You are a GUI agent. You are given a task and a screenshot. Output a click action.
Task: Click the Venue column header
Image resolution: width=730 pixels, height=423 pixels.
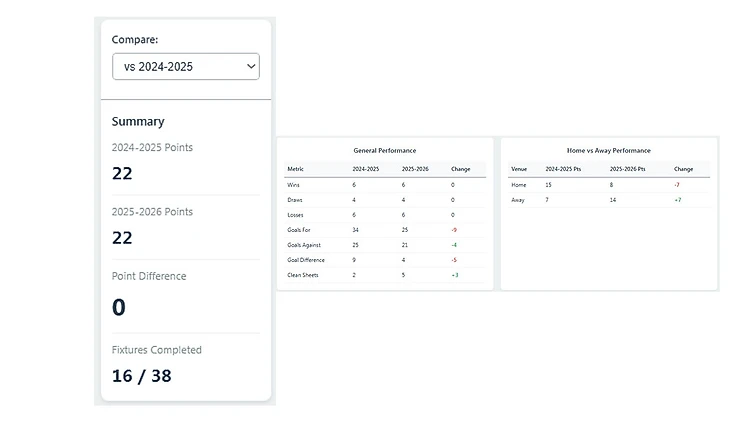[x=519, y=169]
